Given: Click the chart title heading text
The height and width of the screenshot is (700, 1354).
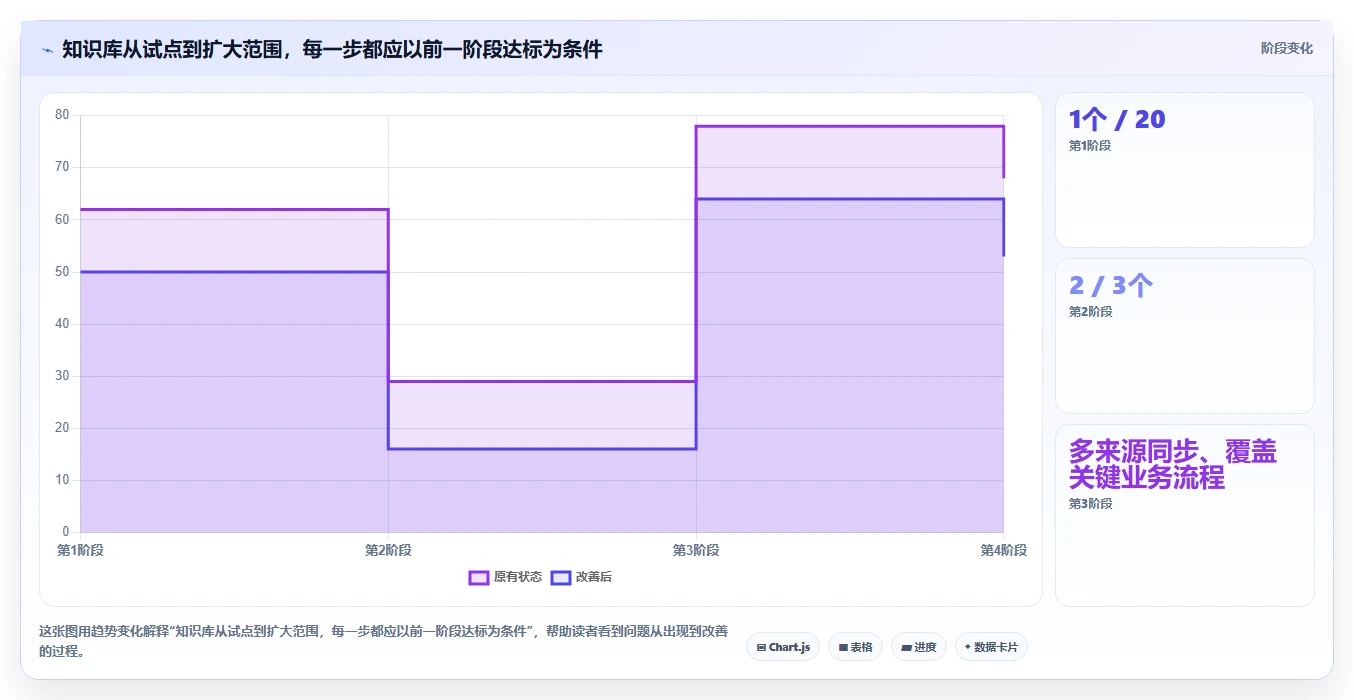Looking at the screenshot, I should coord(332,49).
